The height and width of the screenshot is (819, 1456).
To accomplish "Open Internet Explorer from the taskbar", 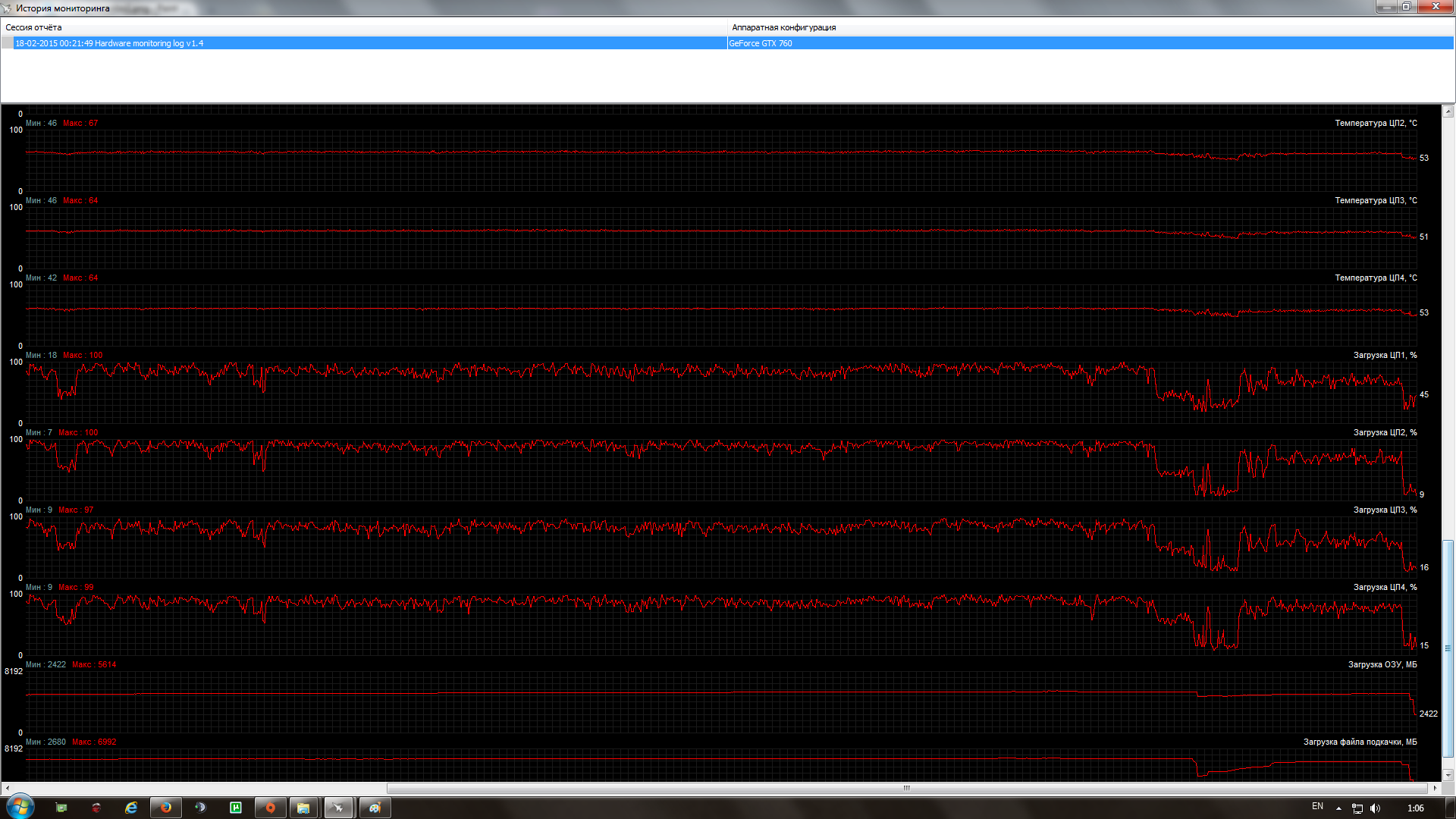I will [x=131, y=808].
